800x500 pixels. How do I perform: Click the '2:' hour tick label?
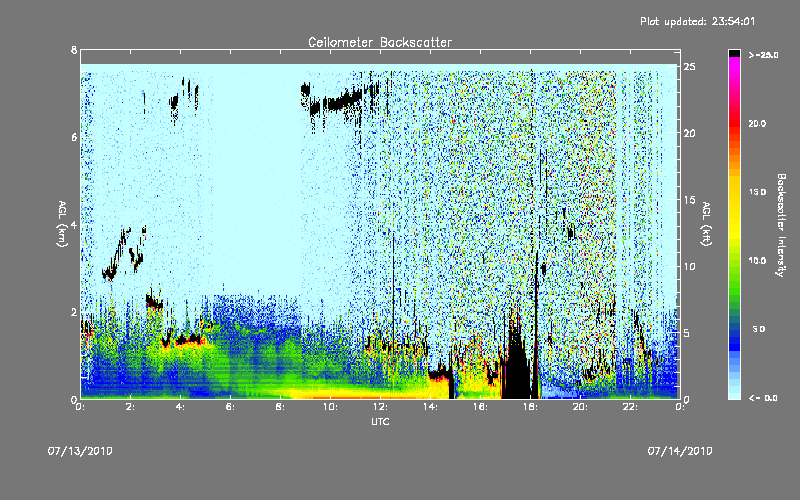click(x=130, y=407)
